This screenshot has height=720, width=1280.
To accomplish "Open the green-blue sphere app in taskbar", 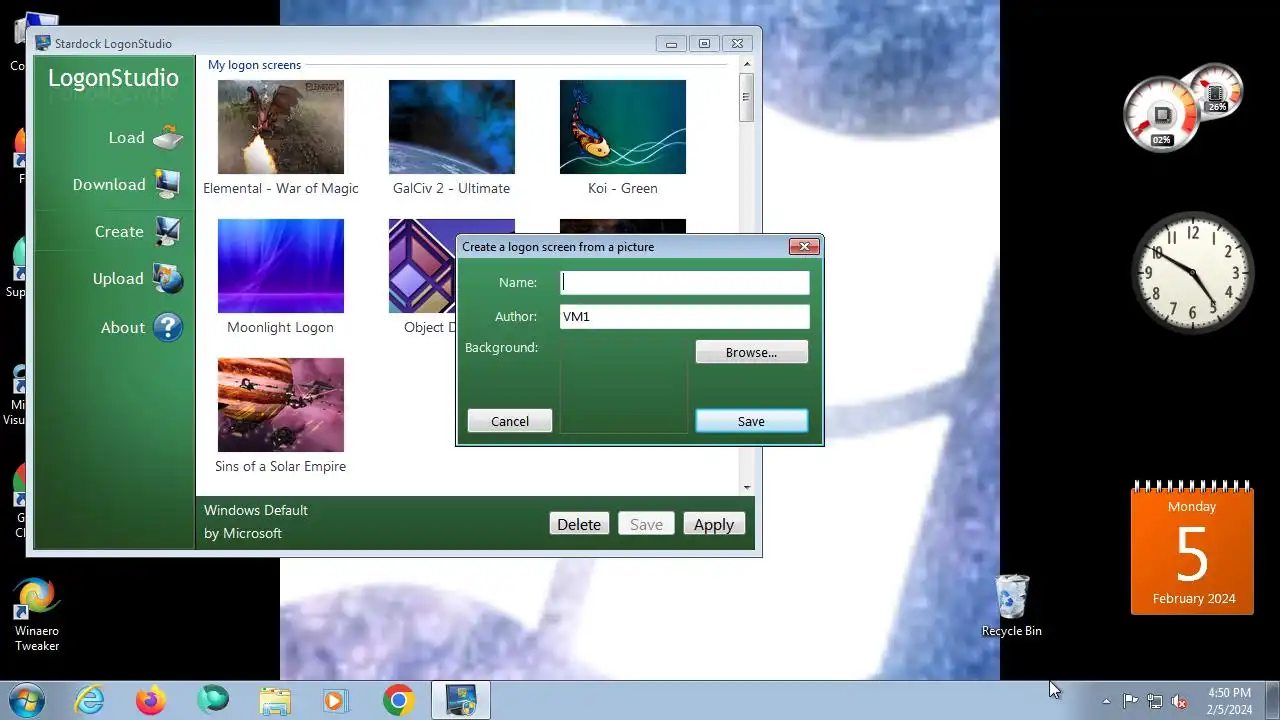I will point(213,700).
